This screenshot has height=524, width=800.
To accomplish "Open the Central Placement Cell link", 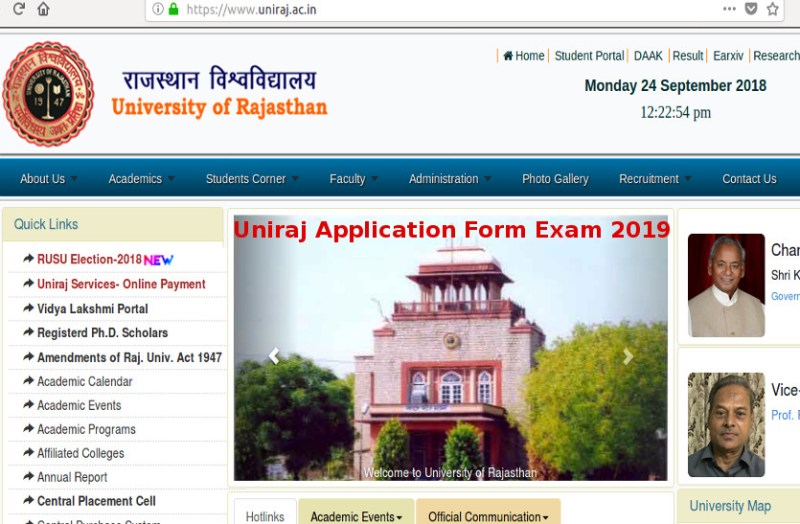I will click(x=96, y=501).
